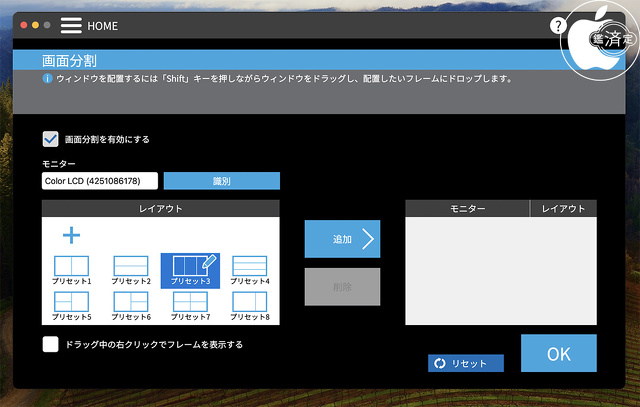Click the レイアウト column header on right
640x407 pixels.
563,208
